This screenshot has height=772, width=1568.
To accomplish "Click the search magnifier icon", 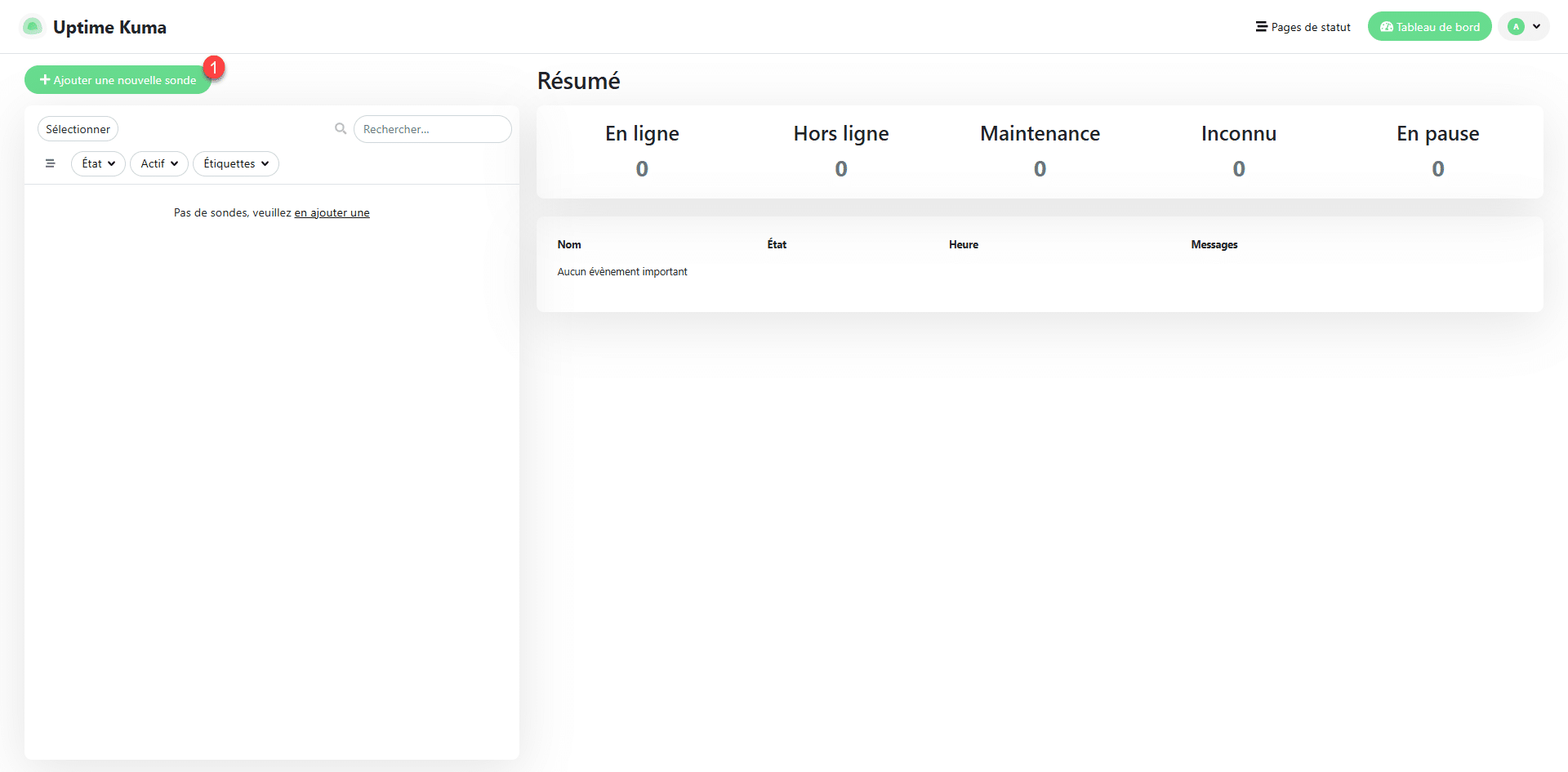I will (341, 129).
